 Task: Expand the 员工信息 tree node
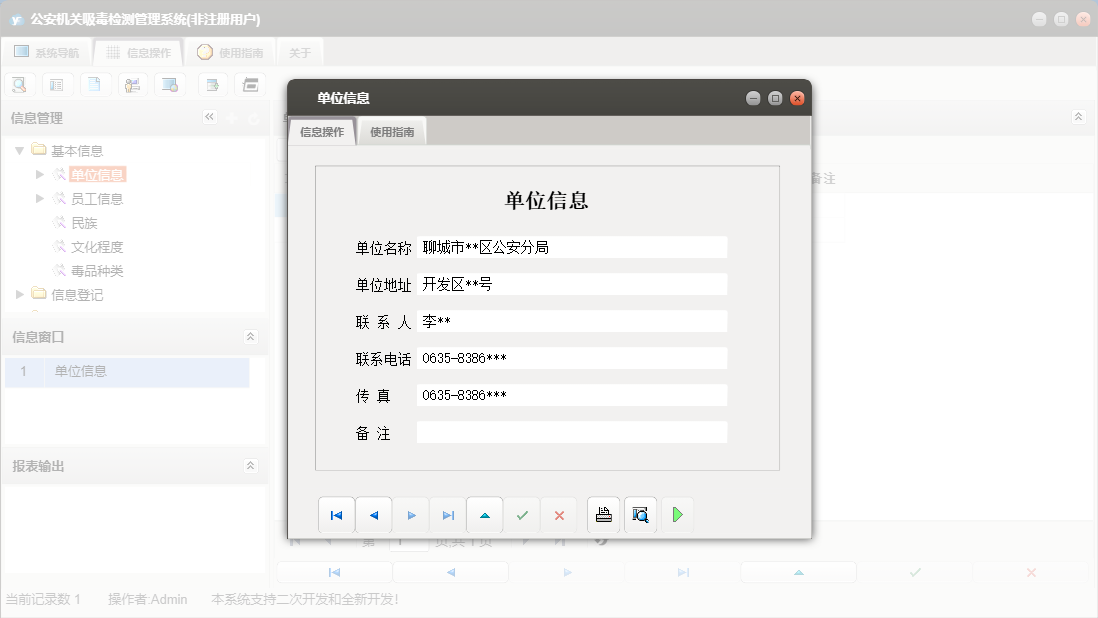[x=38, y=198]
